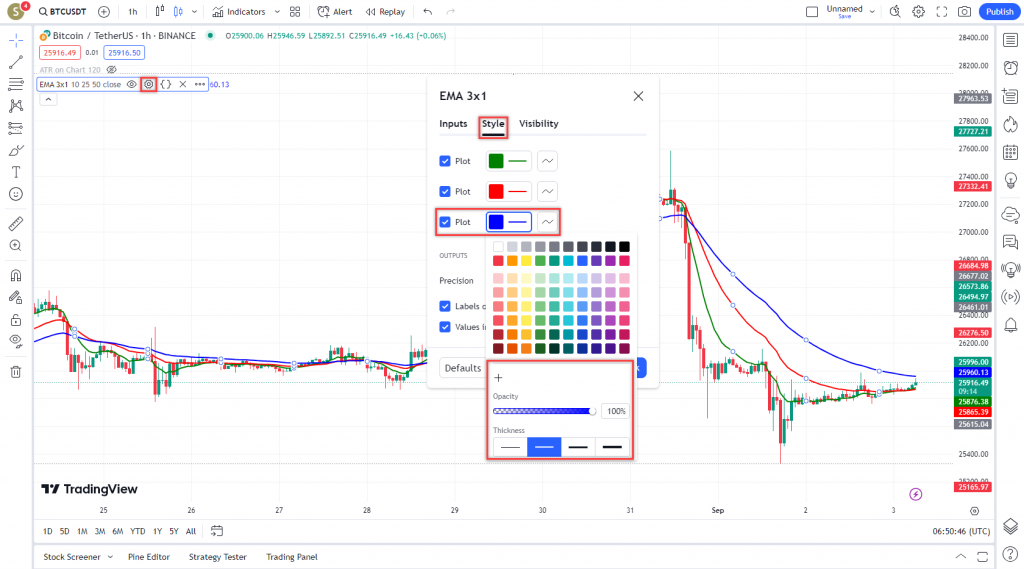This screenshot has width=1024, height=569.
Task: Create an Alert
Action: click(334, 12)
